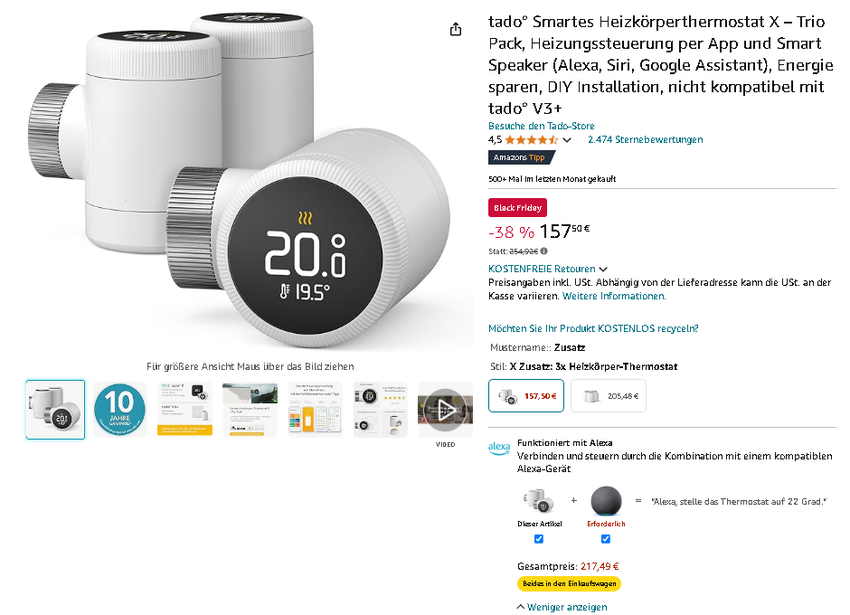
Task: Click the Alexa logo icon
Action: [x=499, y=448]
